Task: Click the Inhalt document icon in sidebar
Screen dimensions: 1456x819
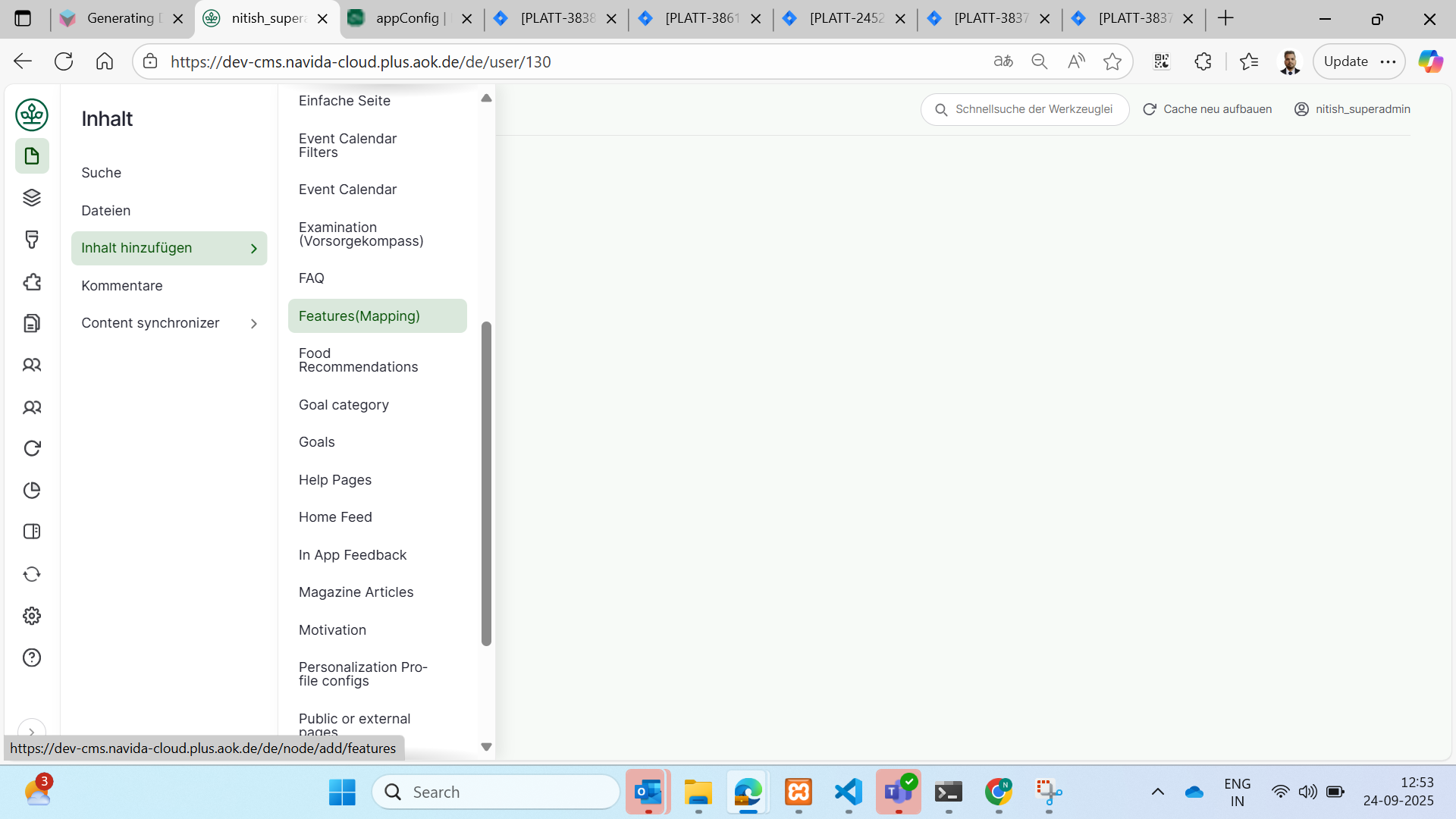Action: 32,156
